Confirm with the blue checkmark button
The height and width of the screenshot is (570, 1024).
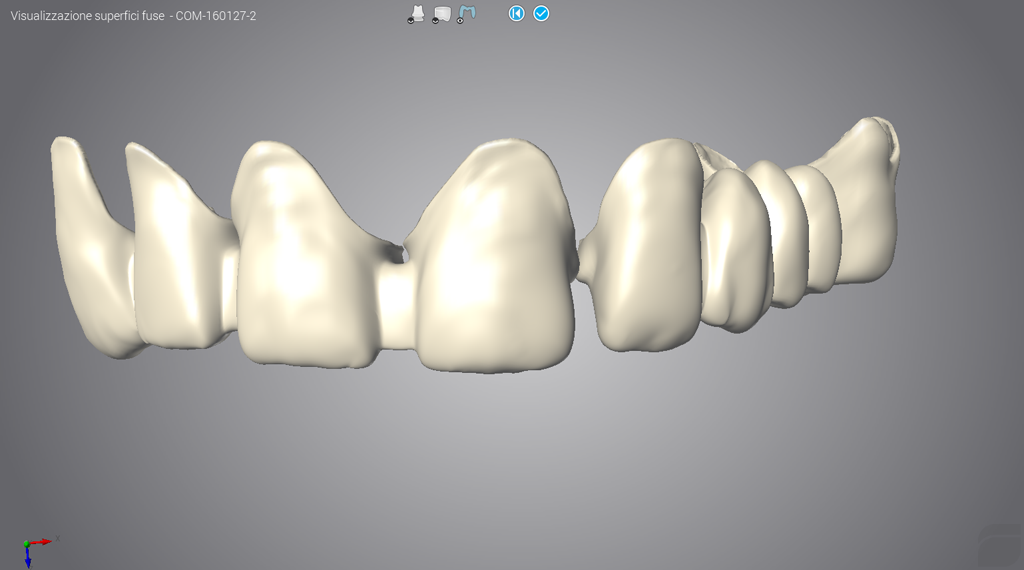(541, 13)
